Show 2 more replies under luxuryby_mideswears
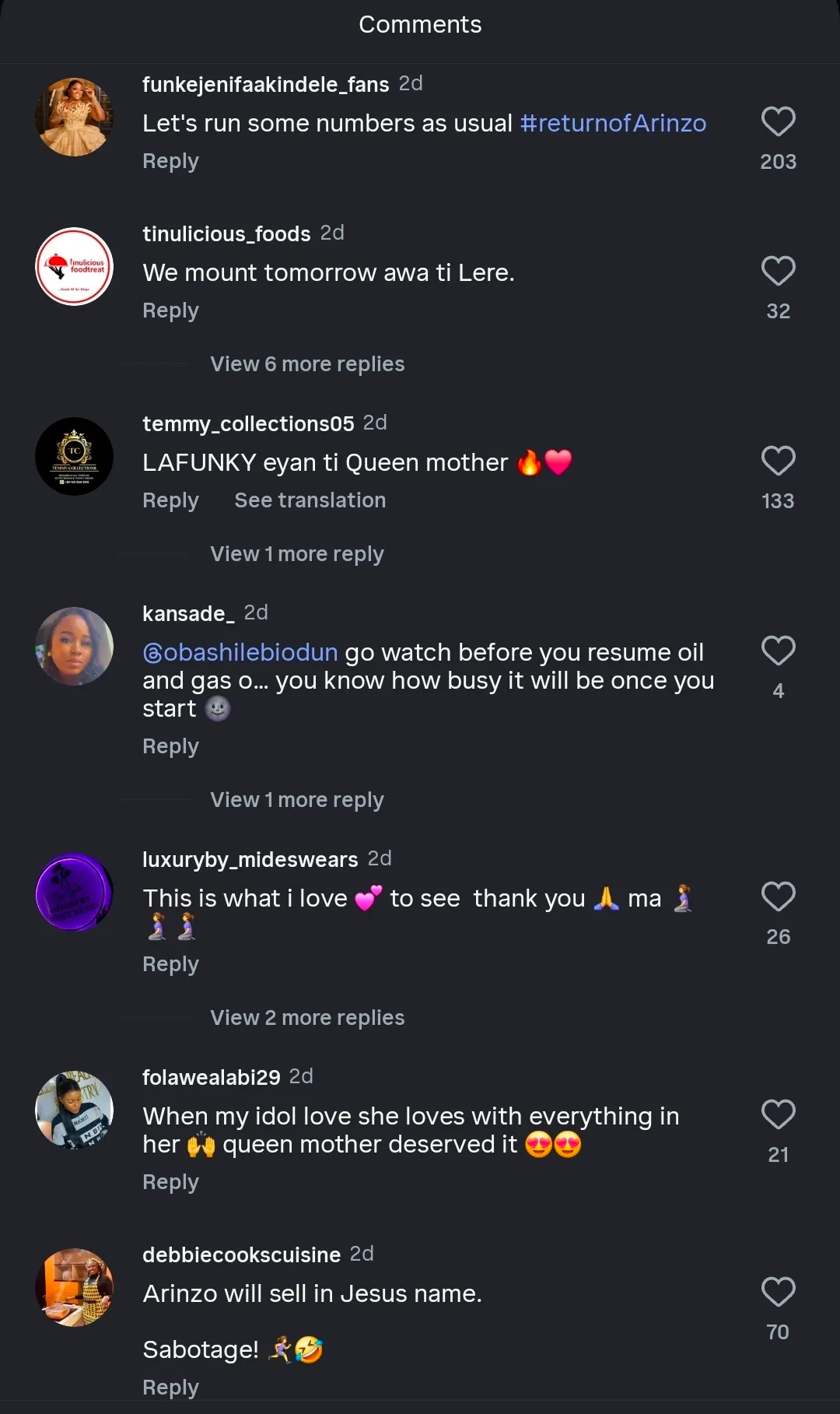This screenshot has height=1414, width=840. pyautogui.click(x=307, y=1018)
